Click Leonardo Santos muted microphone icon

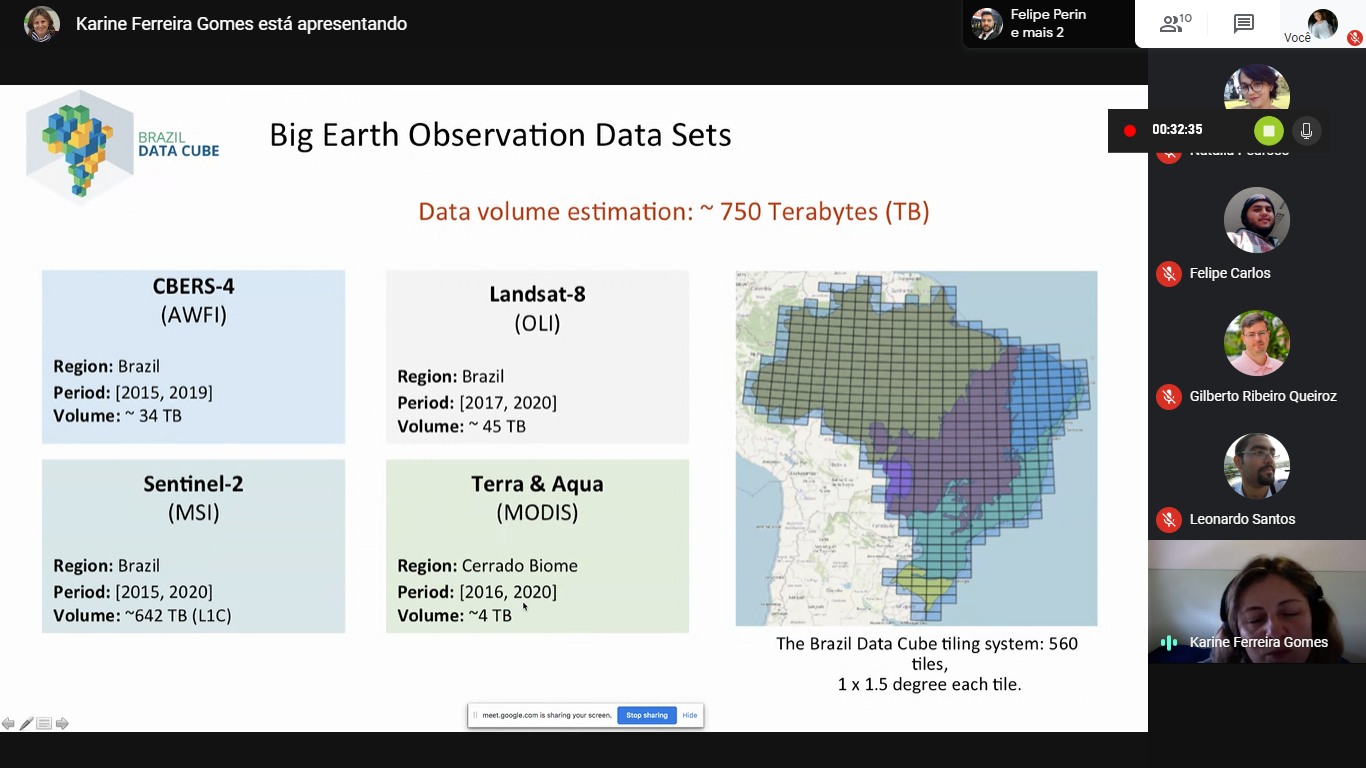click(x=1169, y=519)
